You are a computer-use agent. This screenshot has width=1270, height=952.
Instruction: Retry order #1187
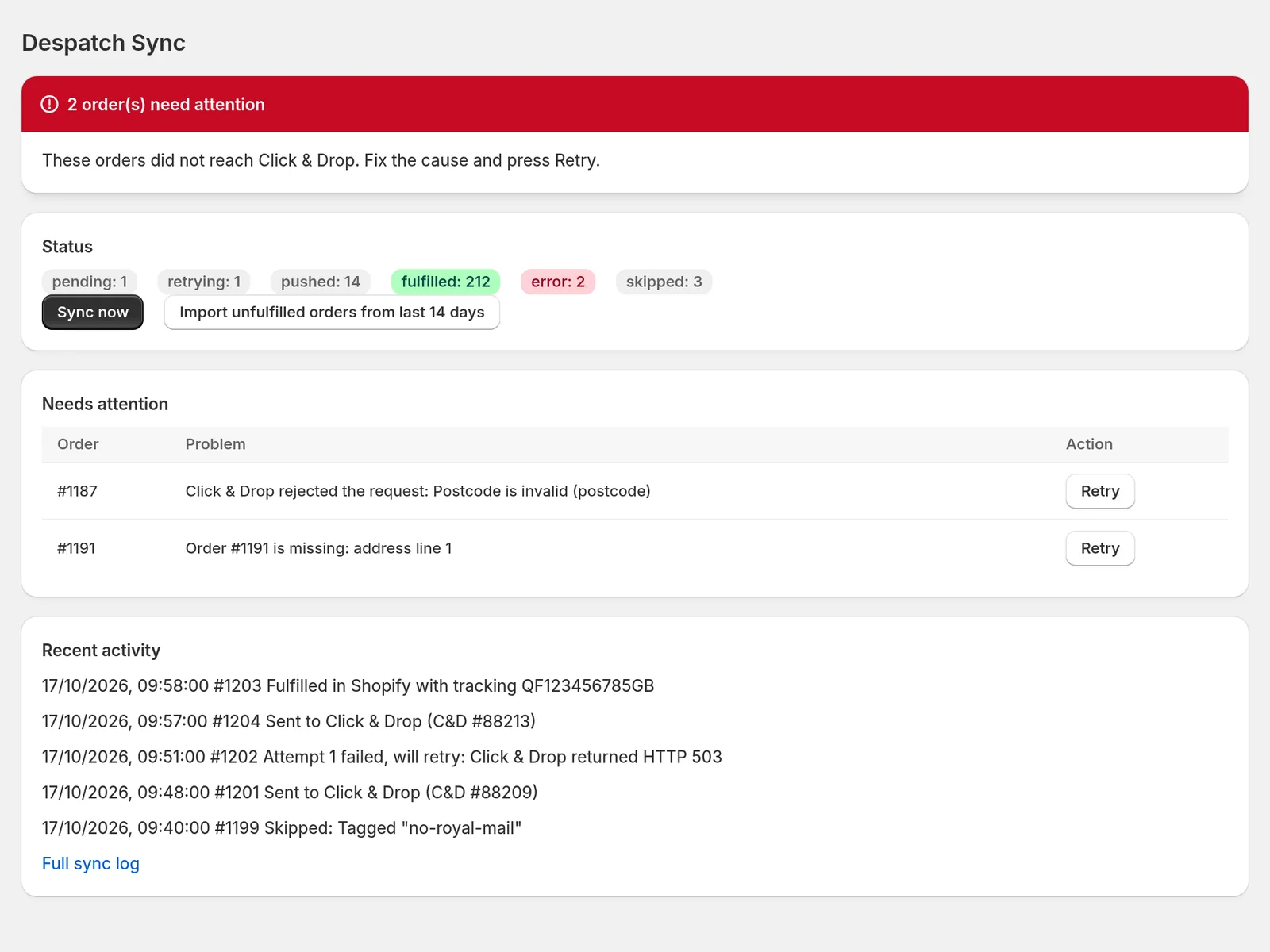(x=1100, y=491)
